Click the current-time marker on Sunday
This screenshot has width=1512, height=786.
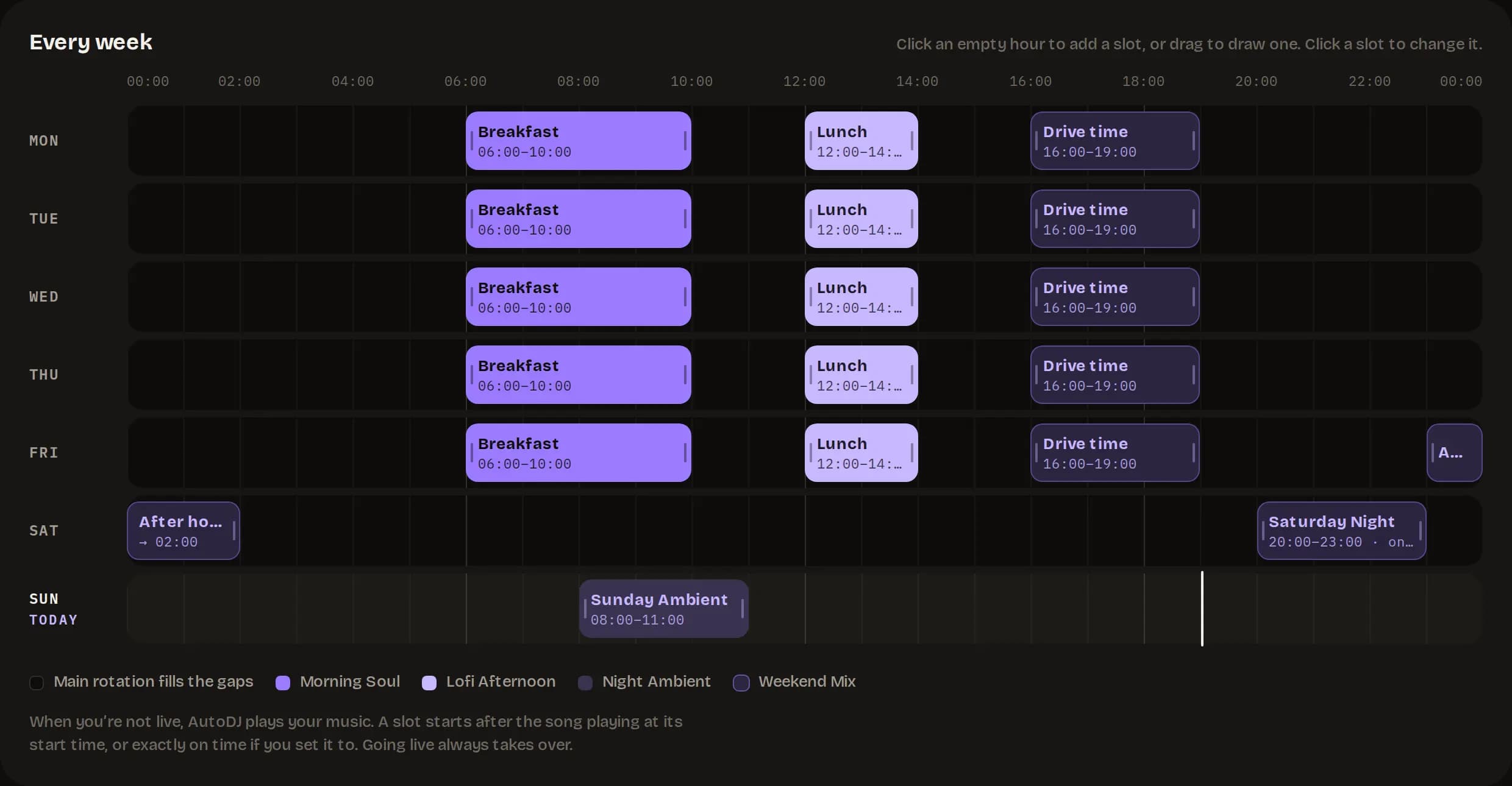tap(1202, 609)
